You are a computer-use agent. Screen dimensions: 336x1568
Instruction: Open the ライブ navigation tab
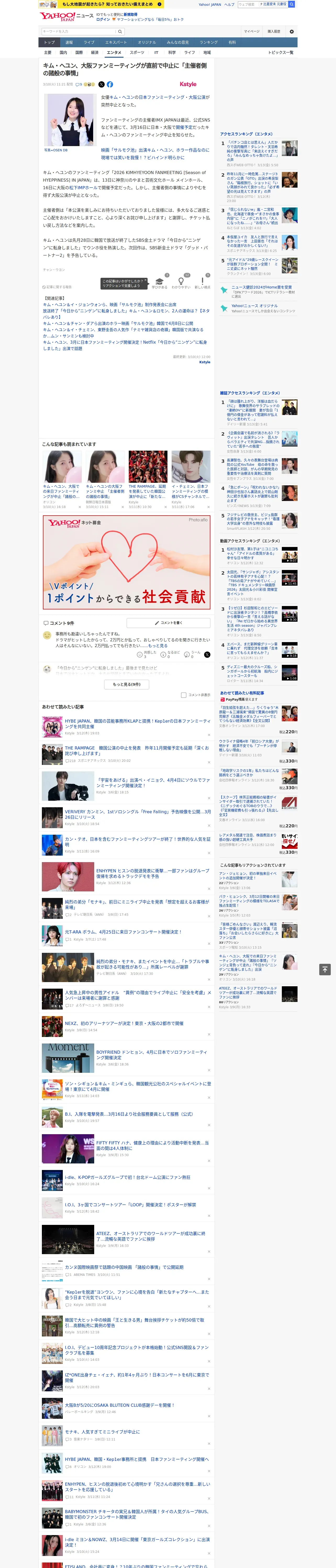(89, 43)
